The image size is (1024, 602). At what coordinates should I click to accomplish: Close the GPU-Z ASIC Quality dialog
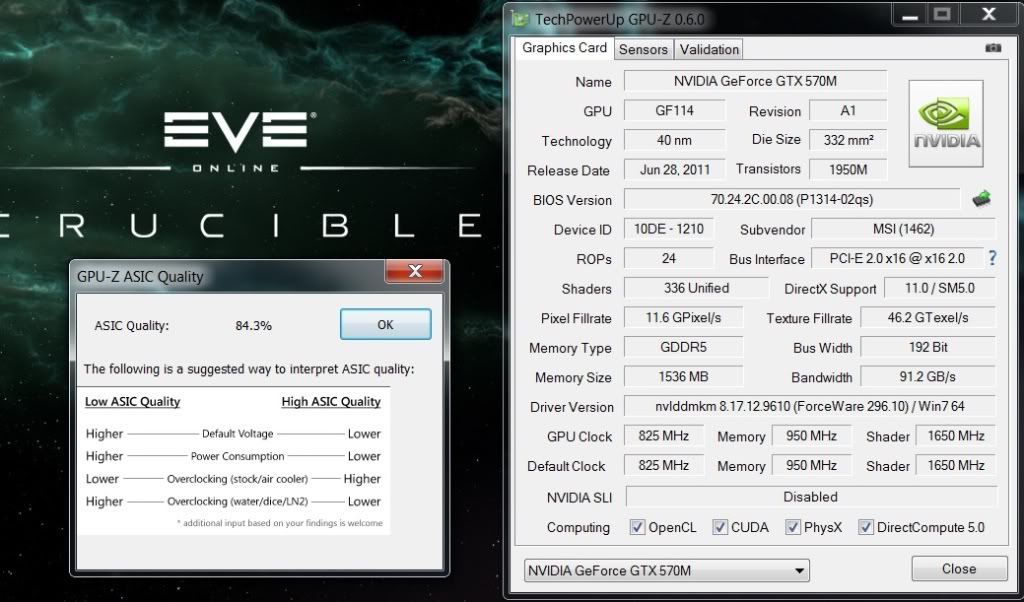(x=414, y=273)
